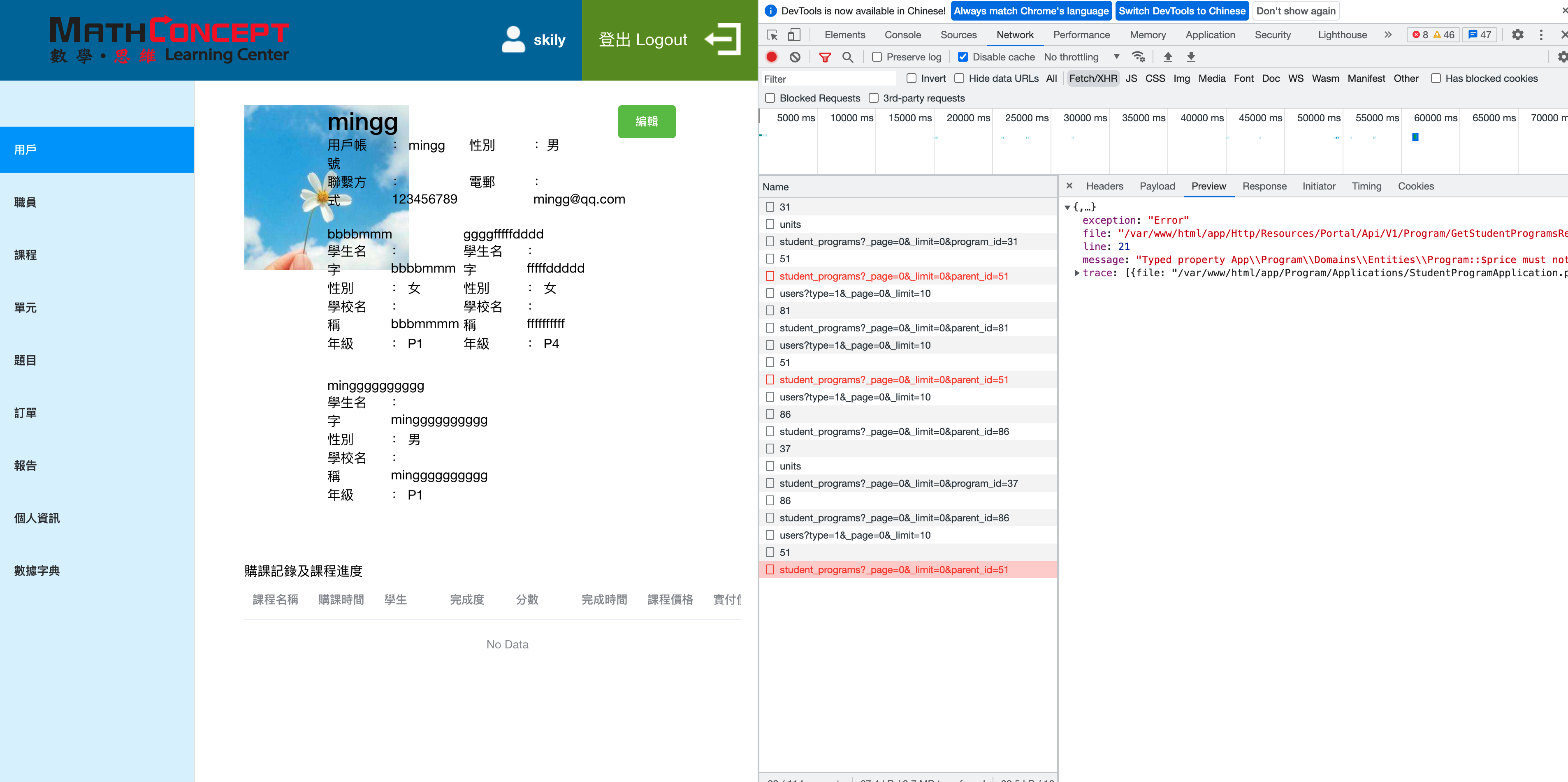
Task: Uncheck Disable cache checkbox
Action: [963, 57]
